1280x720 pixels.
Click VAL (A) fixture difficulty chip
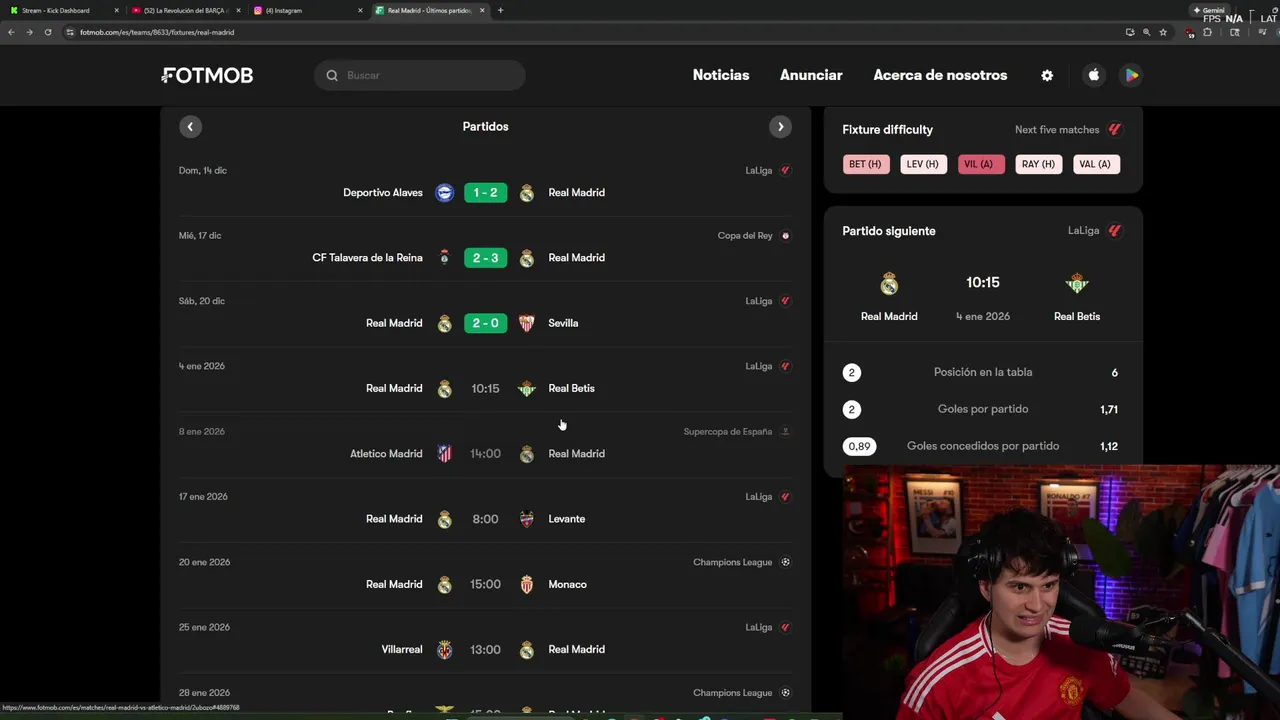click(1095, 164)
